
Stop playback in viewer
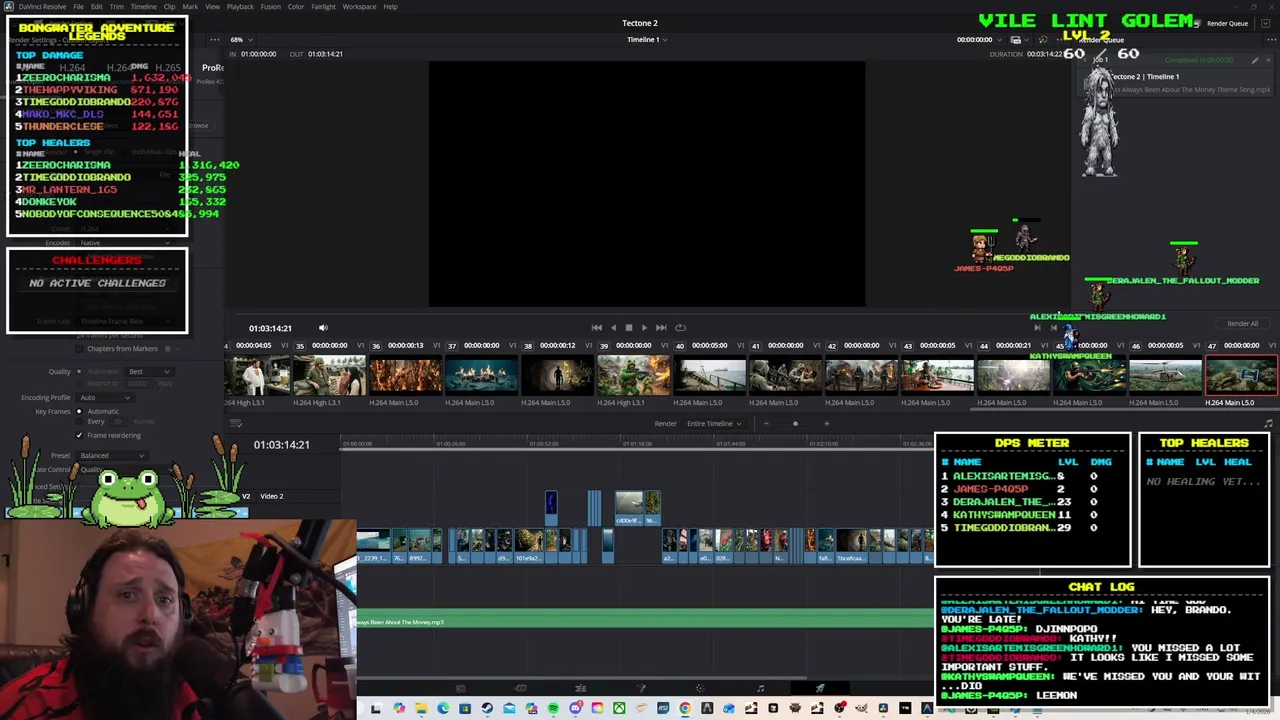[629, 328]
